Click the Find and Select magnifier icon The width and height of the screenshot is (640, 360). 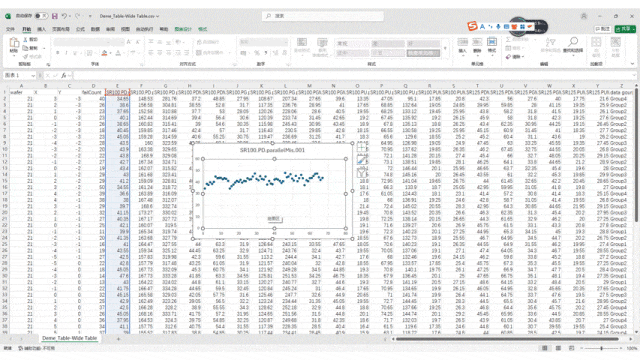pyautogui.click(x=573, y=42)
